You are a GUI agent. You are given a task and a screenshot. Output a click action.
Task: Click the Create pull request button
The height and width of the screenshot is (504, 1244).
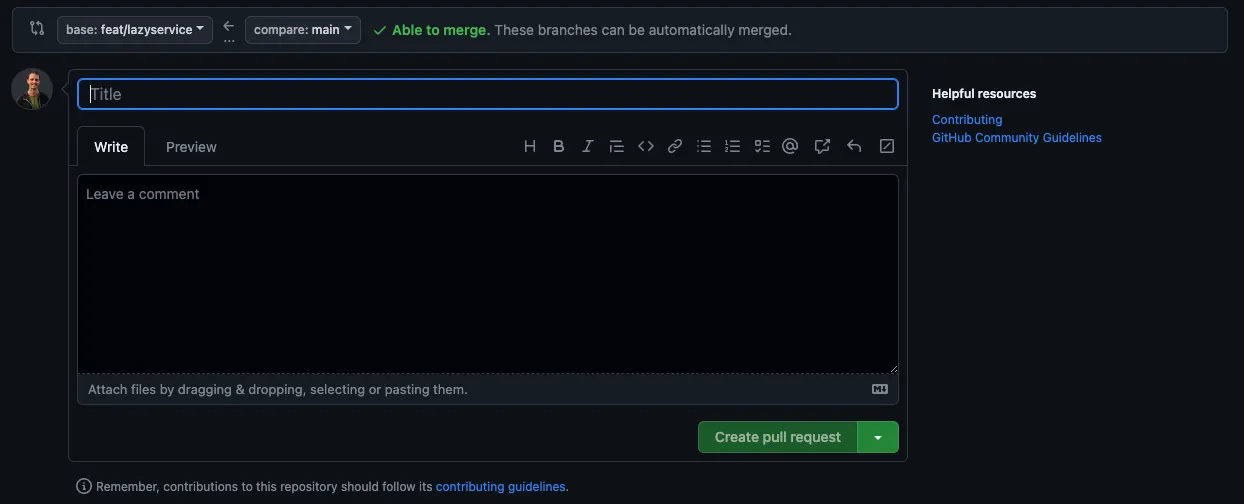[777, 437]
